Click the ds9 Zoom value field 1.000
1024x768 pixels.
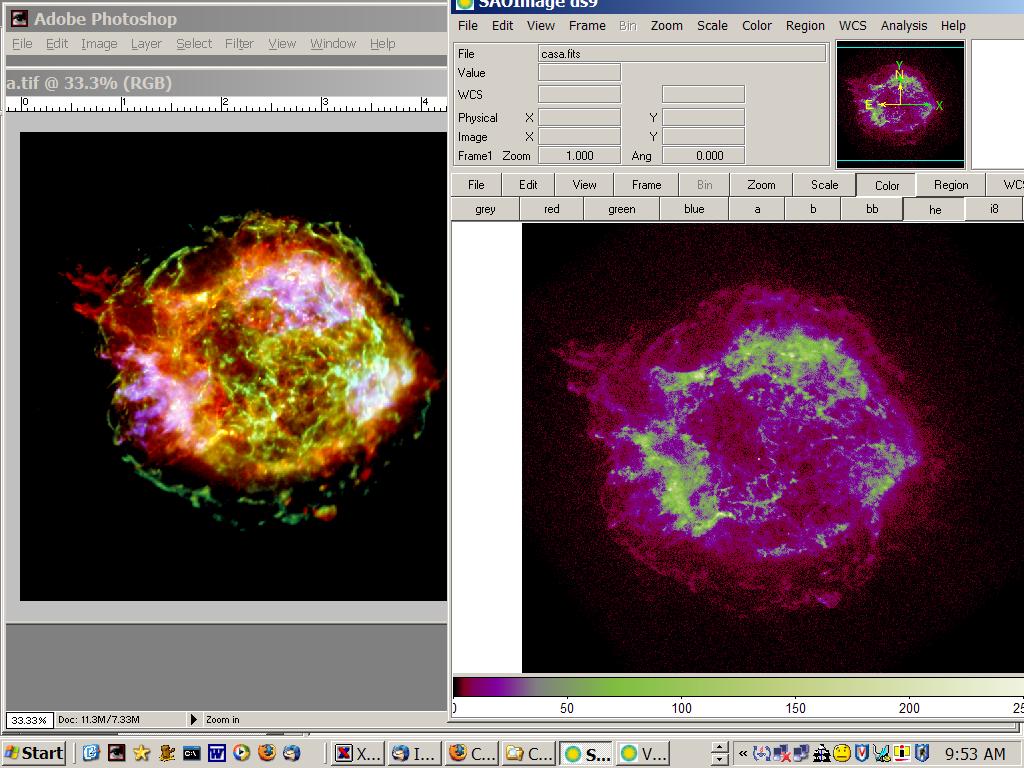click(x=579, y=155)
